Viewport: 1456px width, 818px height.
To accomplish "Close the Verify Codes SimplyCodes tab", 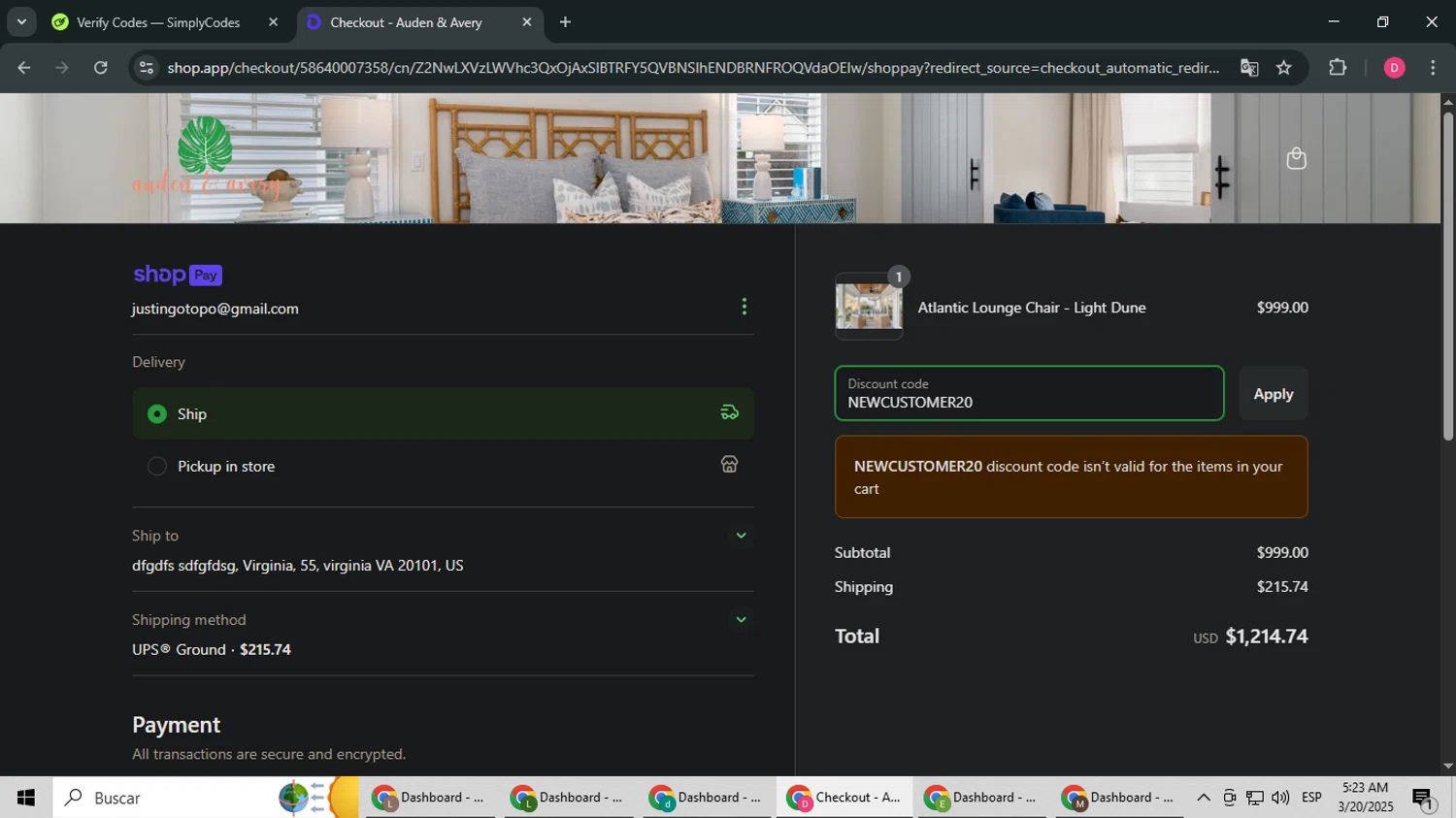I will pos(273,21).
